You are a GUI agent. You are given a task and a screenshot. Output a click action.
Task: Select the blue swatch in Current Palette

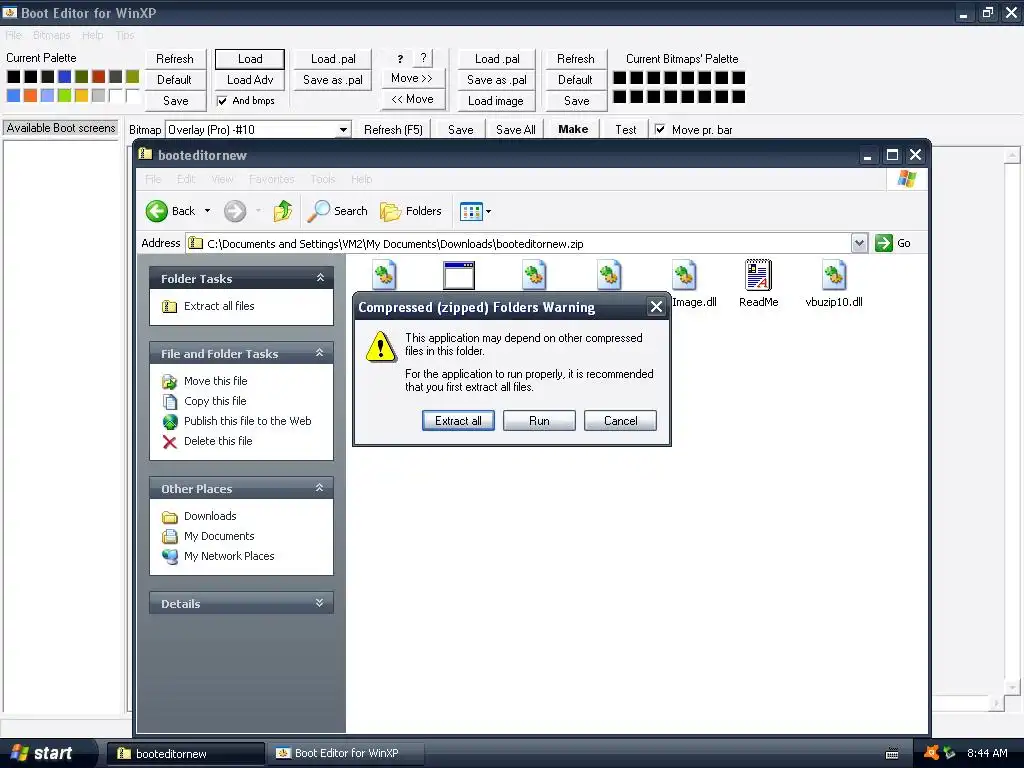point(64,77)
